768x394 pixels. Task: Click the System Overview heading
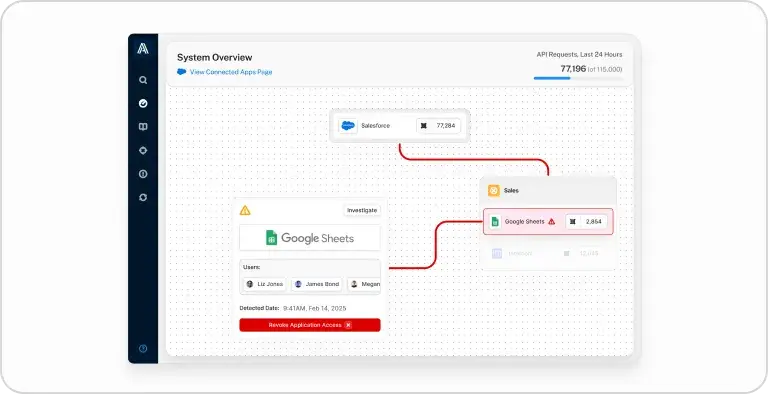[x=215, y=57]
